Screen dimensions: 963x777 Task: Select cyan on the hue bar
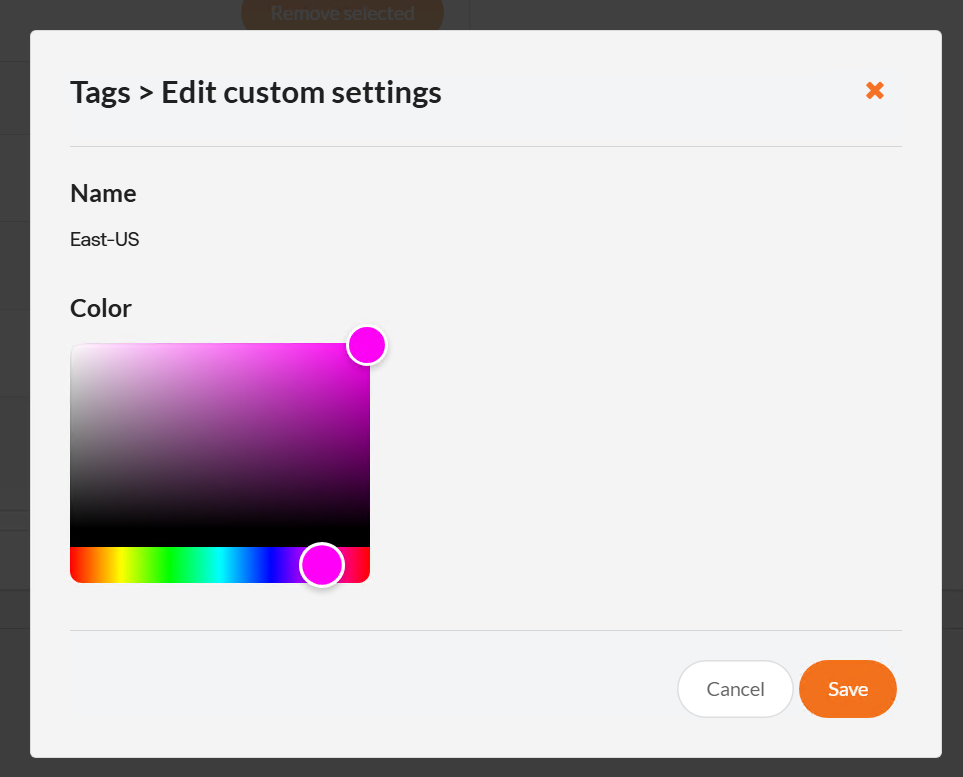(220, 565)
